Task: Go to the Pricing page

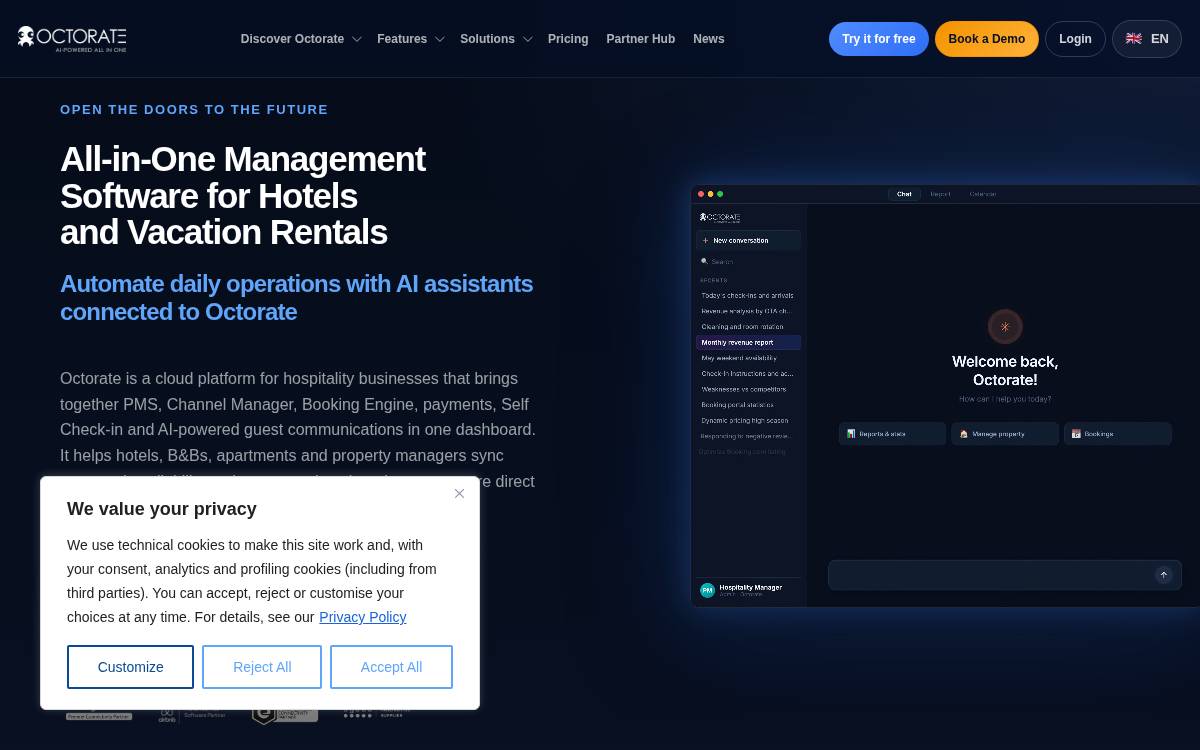Action: click(568, 39)
